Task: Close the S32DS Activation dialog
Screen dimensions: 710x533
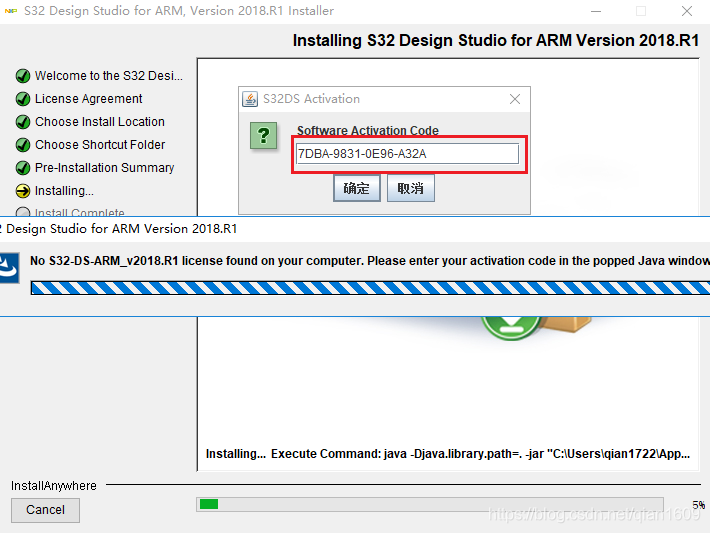Action: click(x=515, y=99)
